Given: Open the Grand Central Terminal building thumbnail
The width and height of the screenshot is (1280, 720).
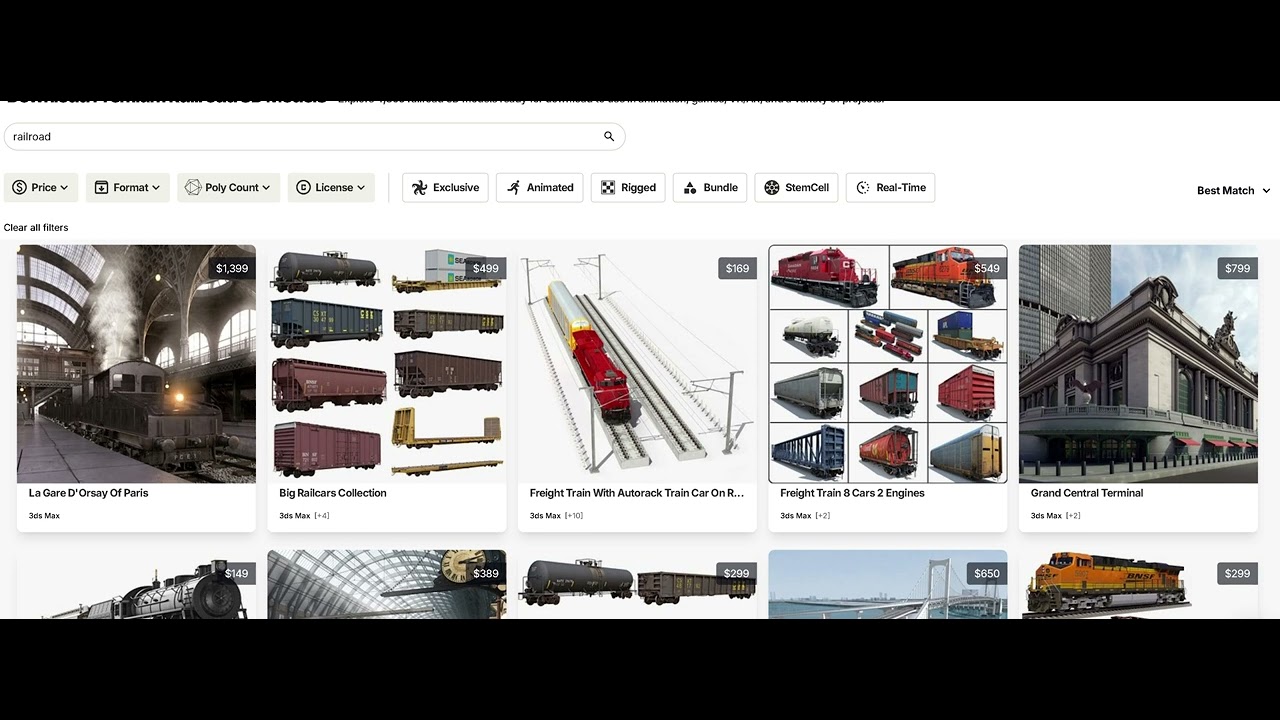Looking at the screenshot, I should point(1138,364).
